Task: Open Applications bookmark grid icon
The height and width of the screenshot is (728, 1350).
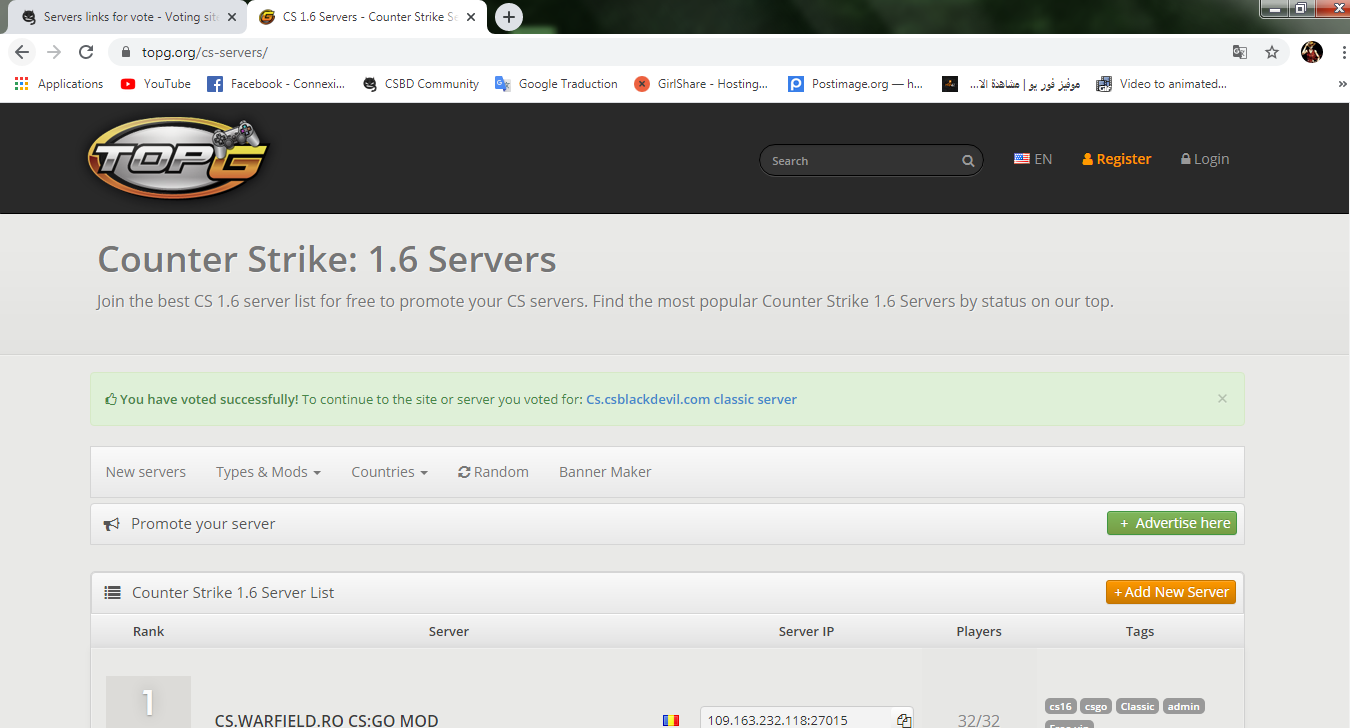Action: pos(21,84)
